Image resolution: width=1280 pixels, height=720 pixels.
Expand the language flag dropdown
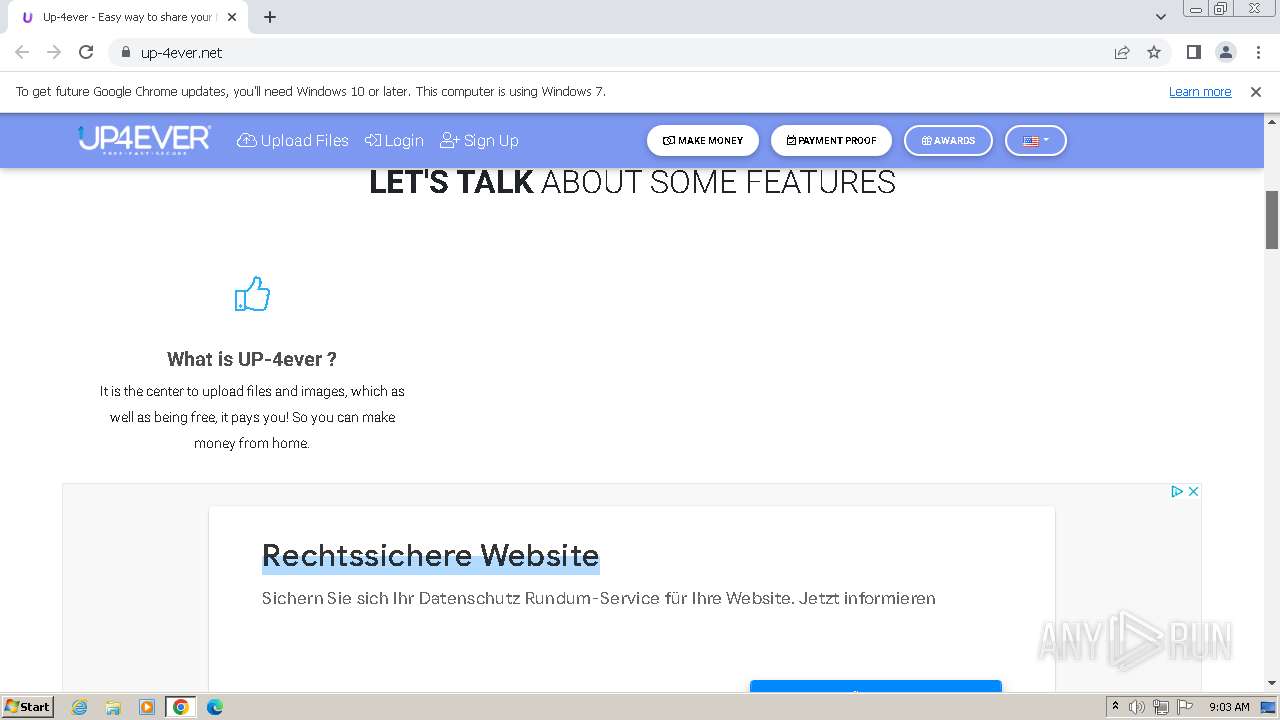pyautogui.click(x=1036, y=141)
